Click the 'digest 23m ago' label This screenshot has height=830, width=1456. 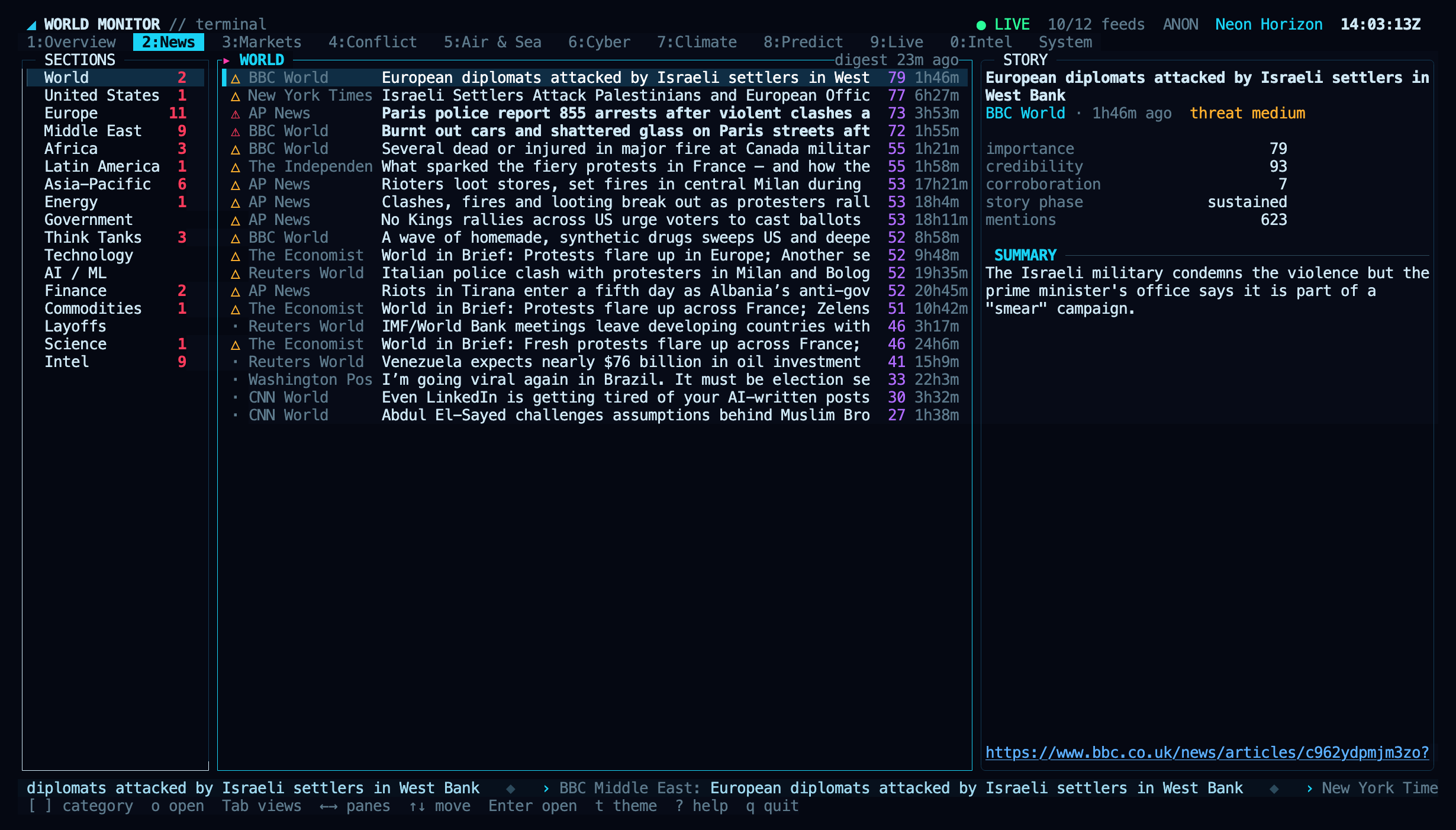point(897,60)
